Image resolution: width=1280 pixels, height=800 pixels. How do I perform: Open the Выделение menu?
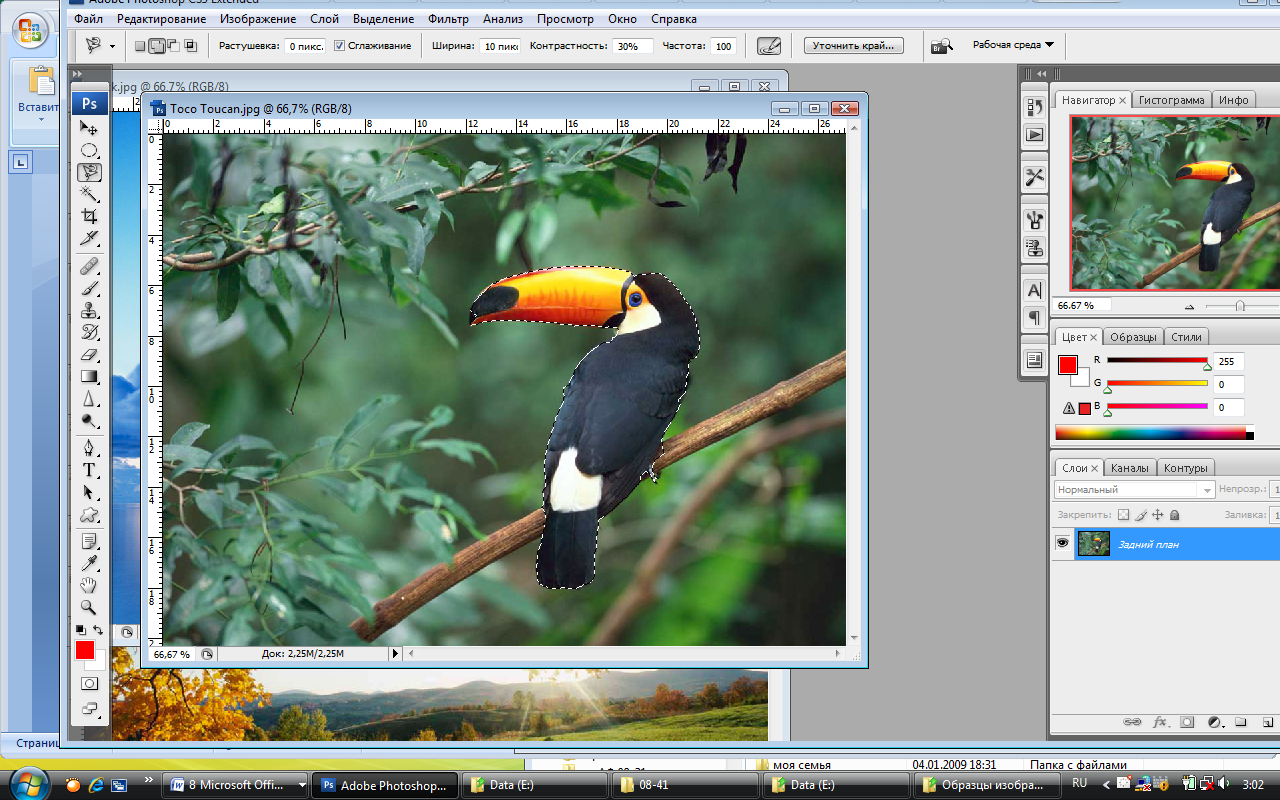(x=384, y=18)
